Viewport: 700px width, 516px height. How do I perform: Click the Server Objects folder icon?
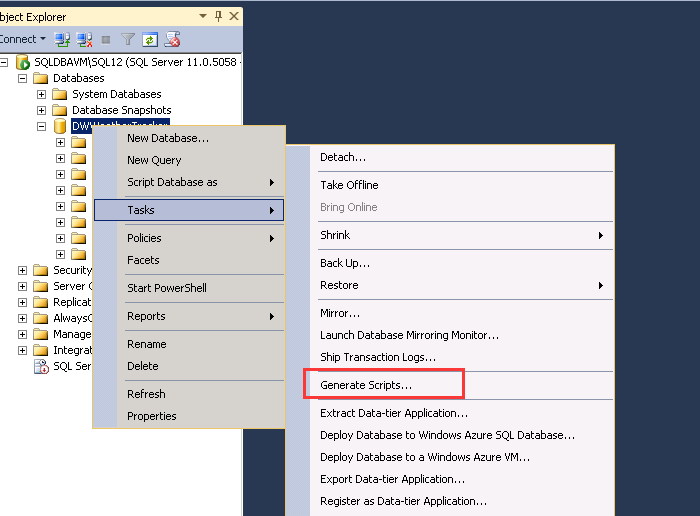[41, 286]
